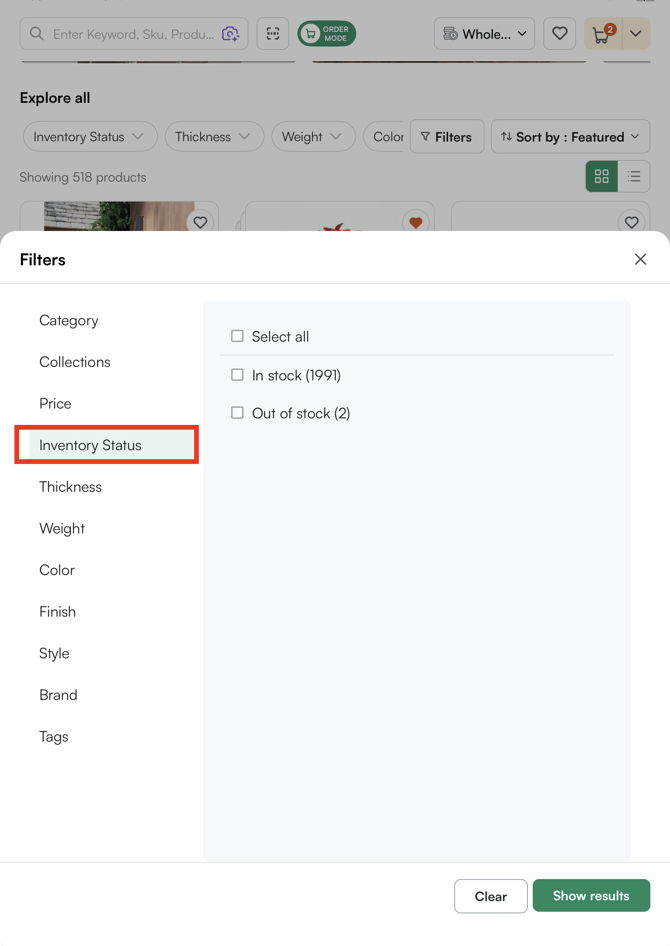This screenshot has width=670, height=946.
Task: Click the Show results button
Action: 591,896
